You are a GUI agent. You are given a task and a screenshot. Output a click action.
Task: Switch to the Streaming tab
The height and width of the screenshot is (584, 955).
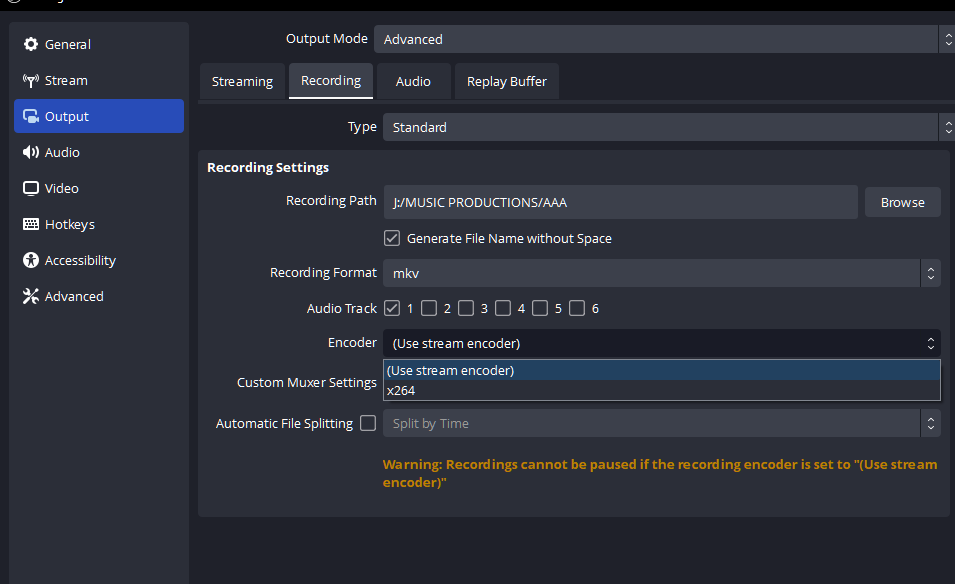point(242,81)
